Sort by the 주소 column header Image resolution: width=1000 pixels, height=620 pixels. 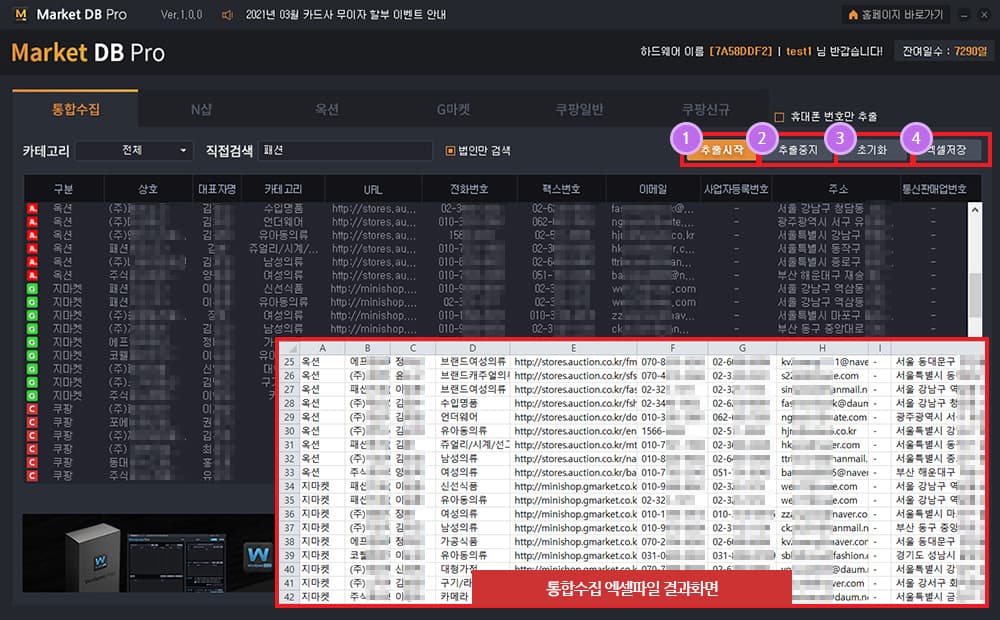pyautogui.click(x=838, y=189)
